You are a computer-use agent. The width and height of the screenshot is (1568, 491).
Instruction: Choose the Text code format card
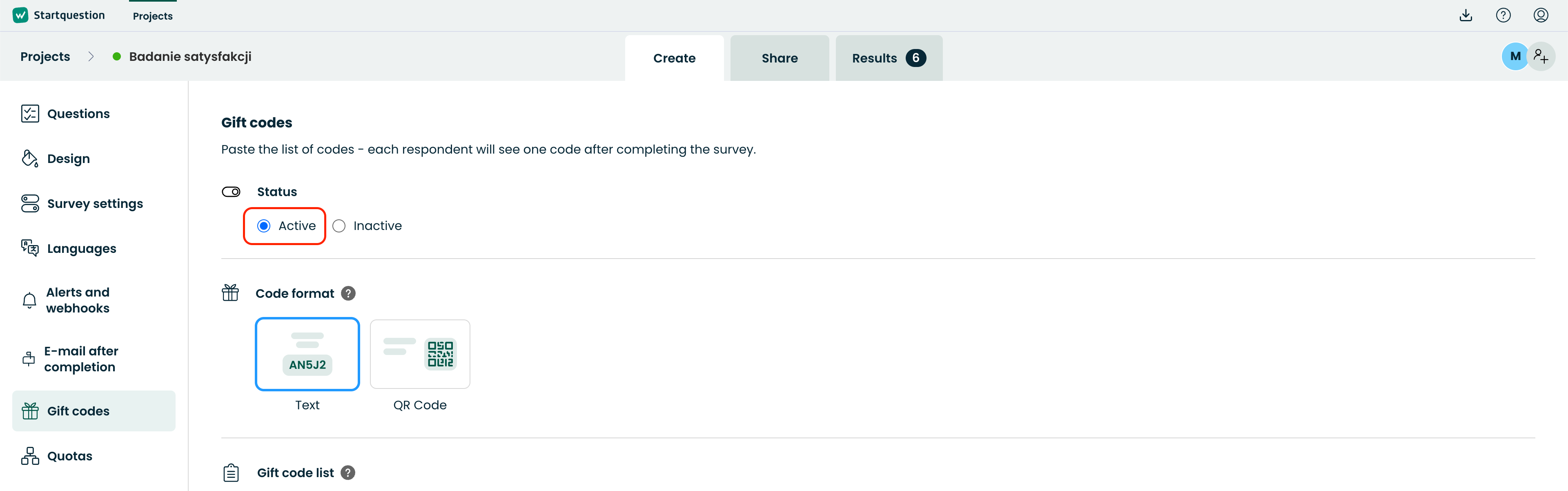[307, 354]
